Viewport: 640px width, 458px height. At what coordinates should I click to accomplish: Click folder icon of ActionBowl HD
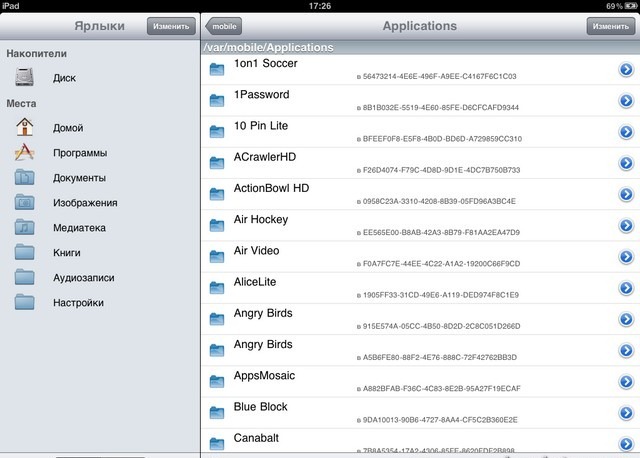tap(217, 194)
